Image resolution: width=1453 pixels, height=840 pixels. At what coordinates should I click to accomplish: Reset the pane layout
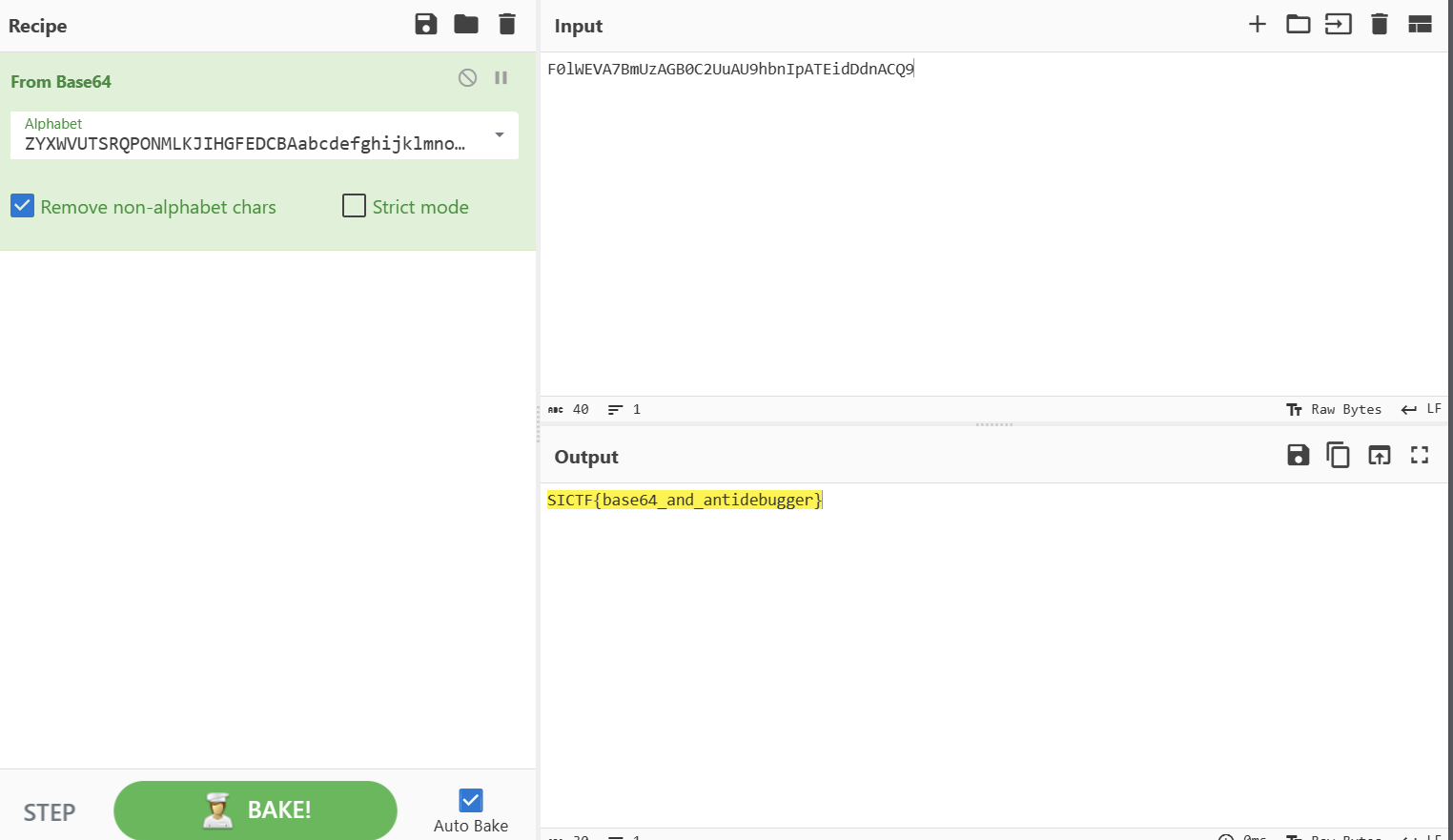(x=1420, y=25)
